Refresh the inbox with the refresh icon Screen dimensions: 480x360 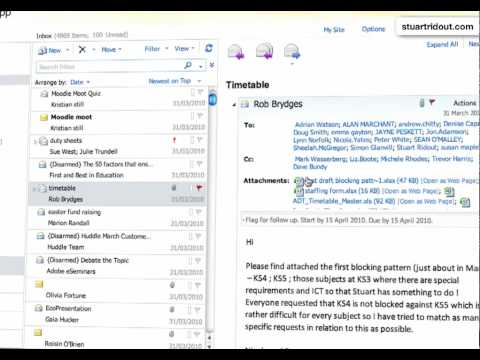(x=209, y=48)
